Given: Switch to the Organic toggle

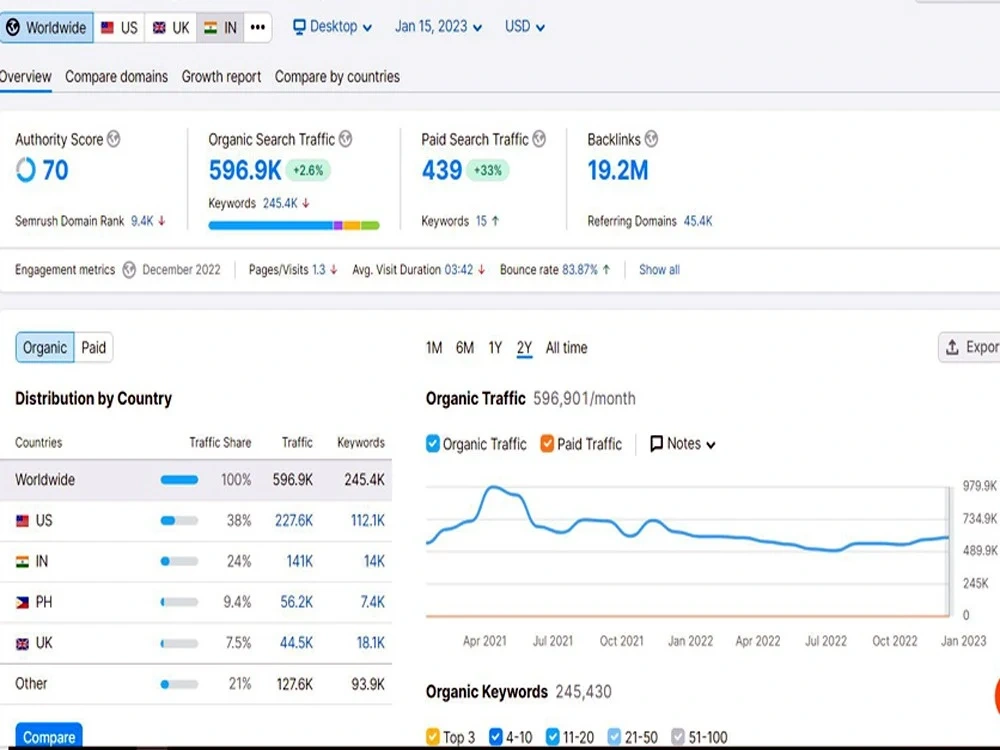Looking at the screenshot, I should pos(45,348).
